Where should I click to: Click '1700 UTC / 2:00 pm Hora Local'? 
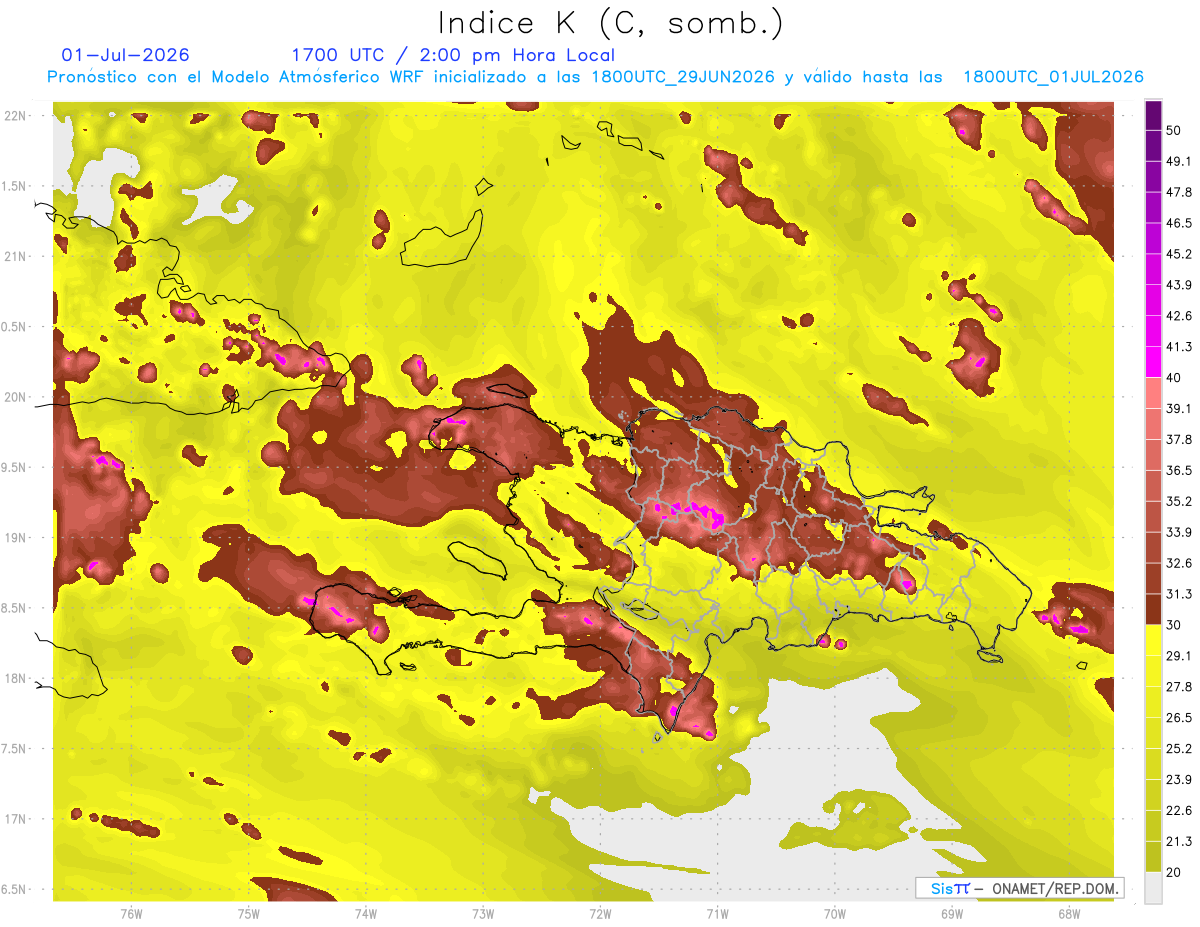point(453,55)
